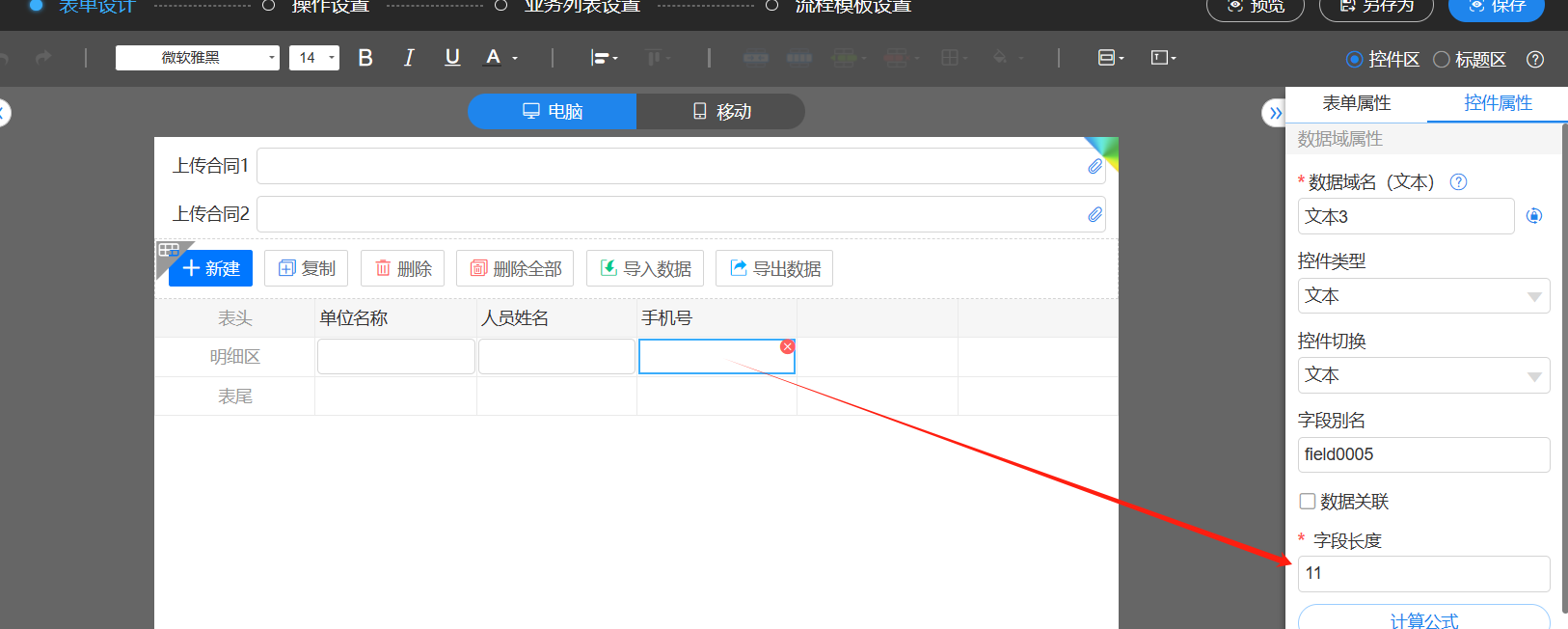The width and height of the screenshot is (1568, 629).
Task: Toggle italic formatting
Action: tap(409, 58)
